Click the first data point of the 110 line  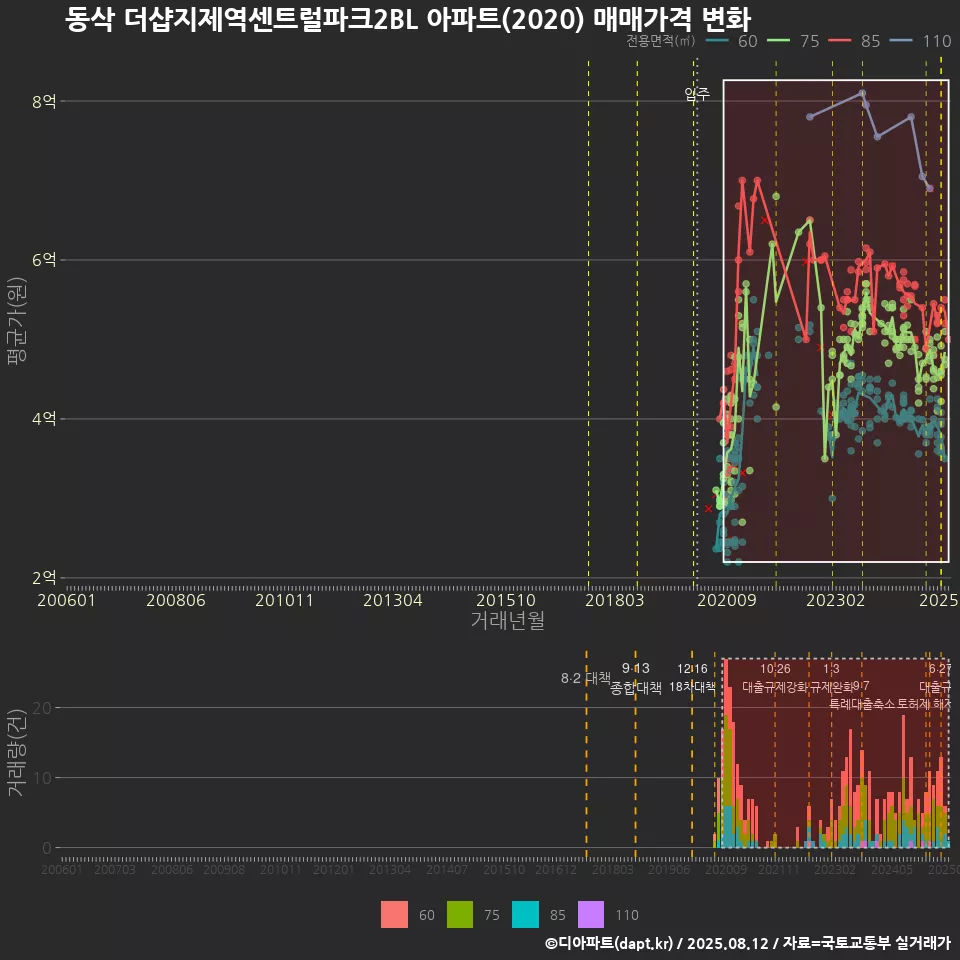(809, 116)
